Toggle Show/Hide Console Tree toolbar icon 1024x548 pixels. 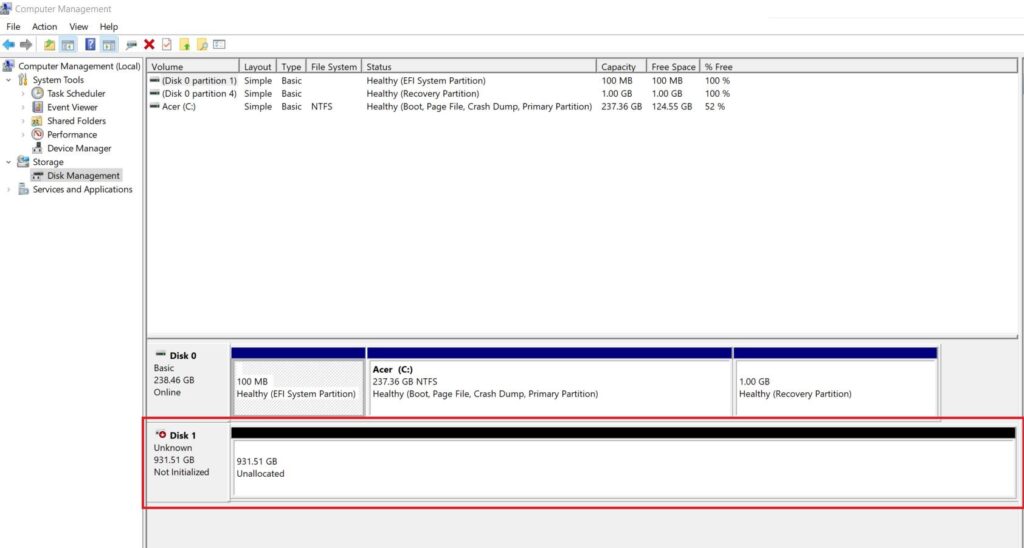coord(68,44)
